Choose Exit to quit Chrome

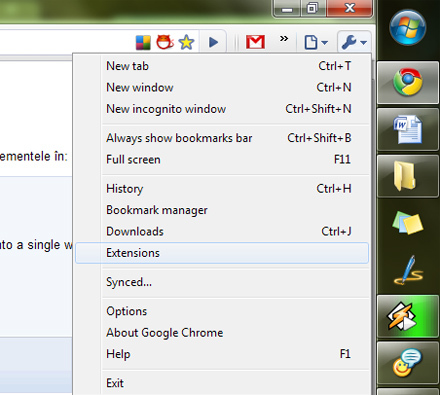[x=222, y=383]
